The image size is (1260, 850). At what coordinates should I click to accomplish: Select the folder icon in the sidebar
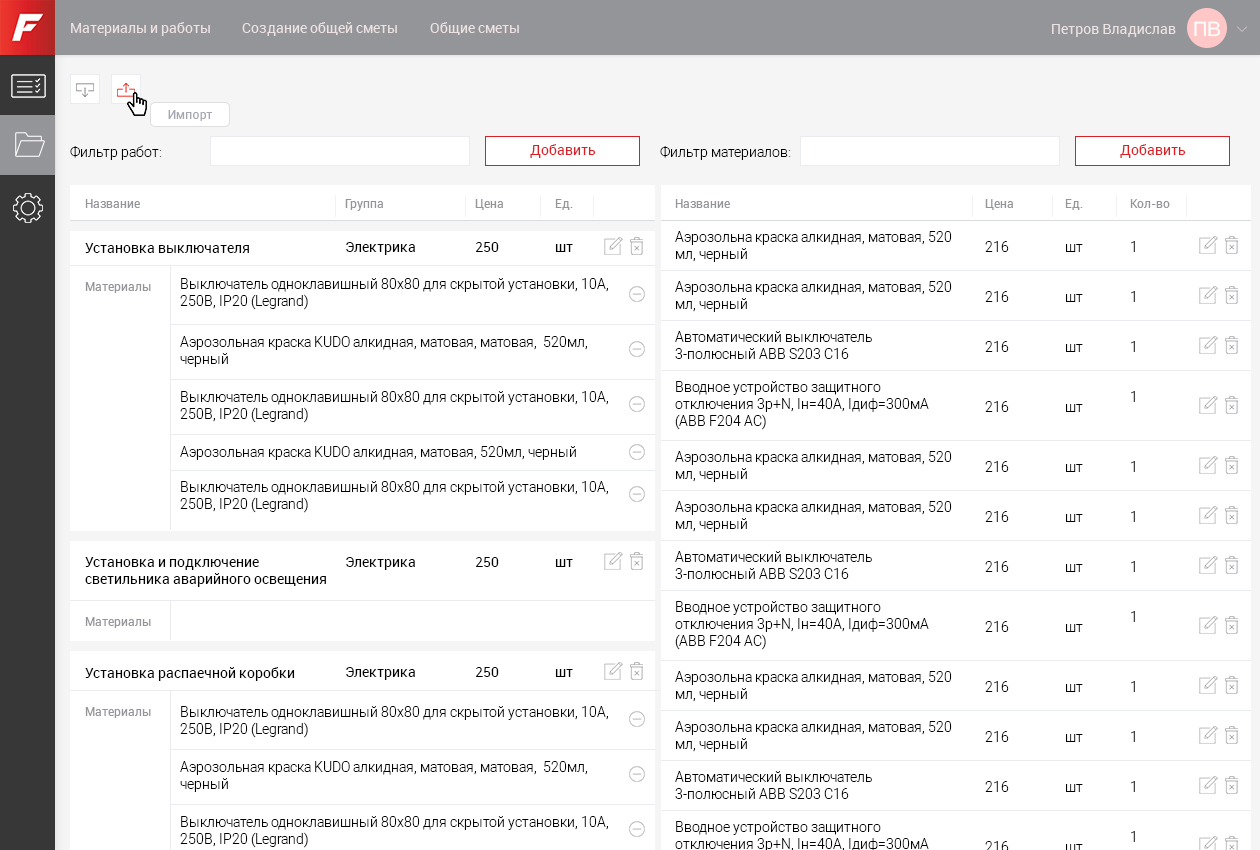pos(27,145)
